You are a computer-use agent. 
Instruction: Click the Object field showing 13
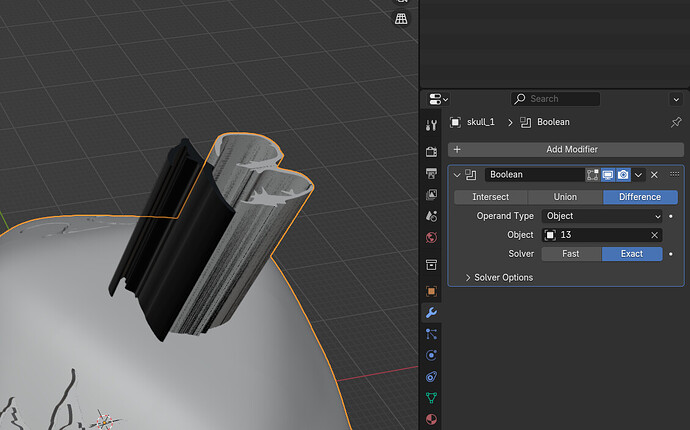click(x=596, y=235)
